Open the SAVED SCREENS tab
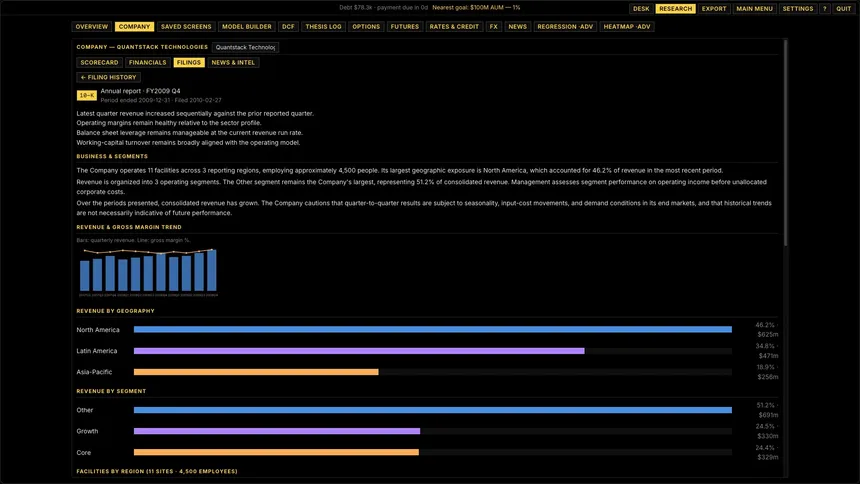This screenshot has width=860, height=484. tap(186, 26)
